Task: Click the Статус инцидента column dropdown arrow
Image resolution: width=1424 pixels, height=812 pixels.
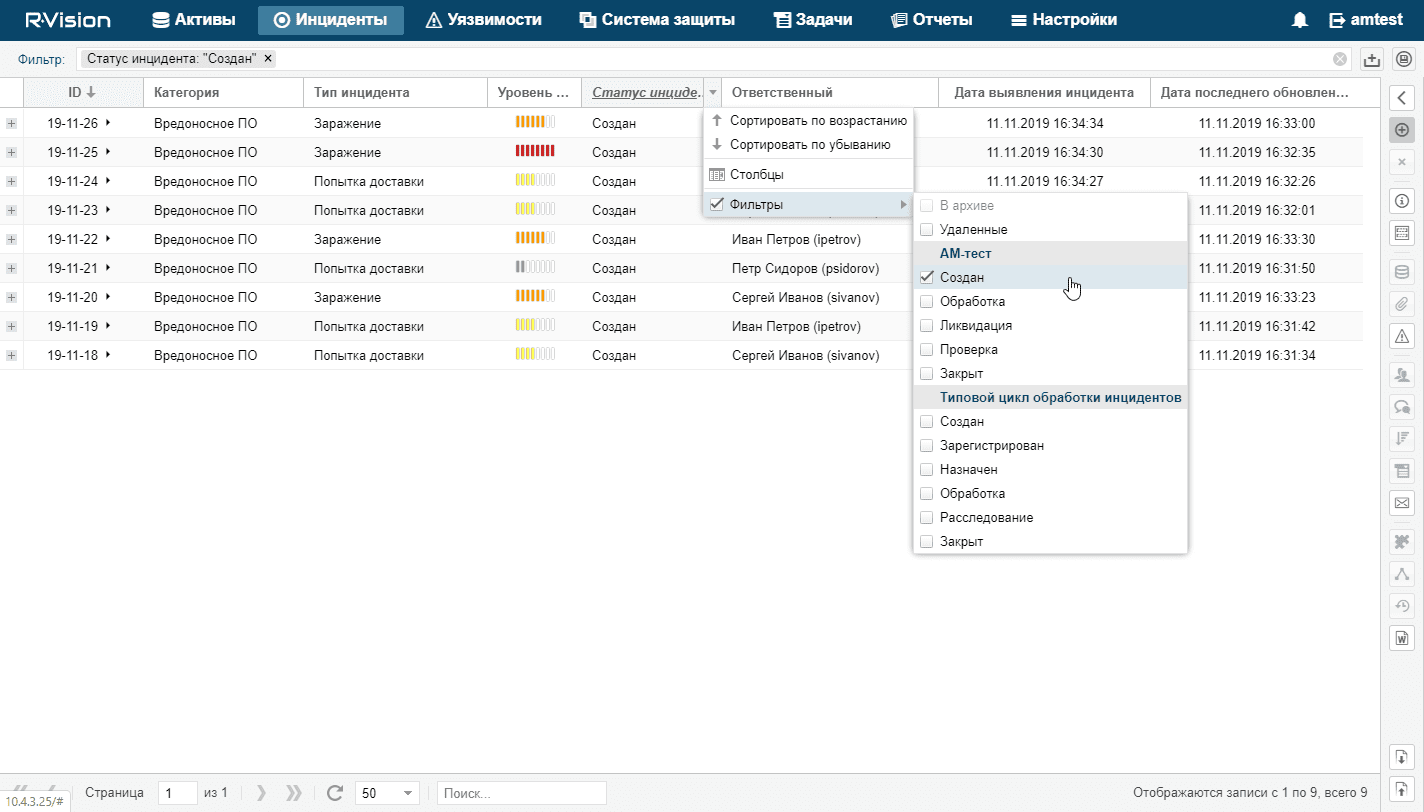Action: tap(712, 93)
